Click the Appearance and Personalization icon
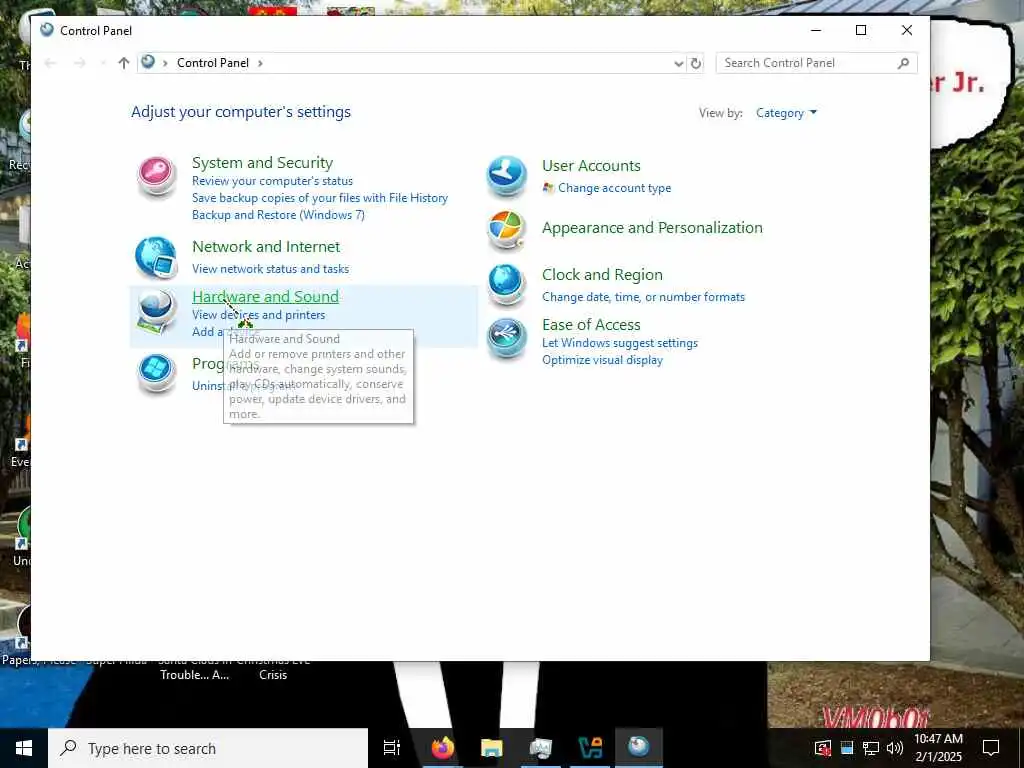 pos(507,230)
